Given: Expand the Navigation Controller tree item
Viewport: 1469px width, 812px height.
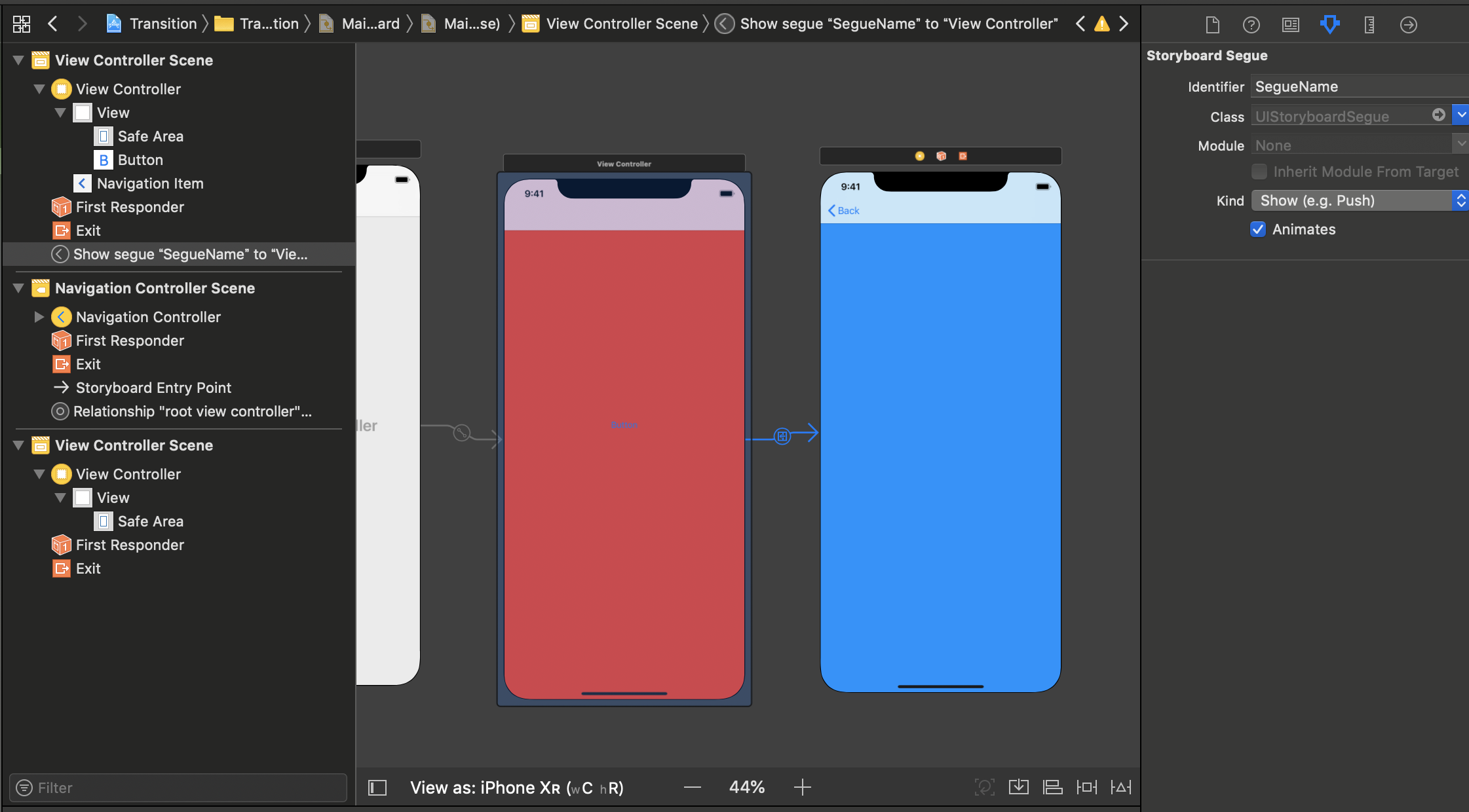Looking at the screenshot, I should (x=39, y=317).
